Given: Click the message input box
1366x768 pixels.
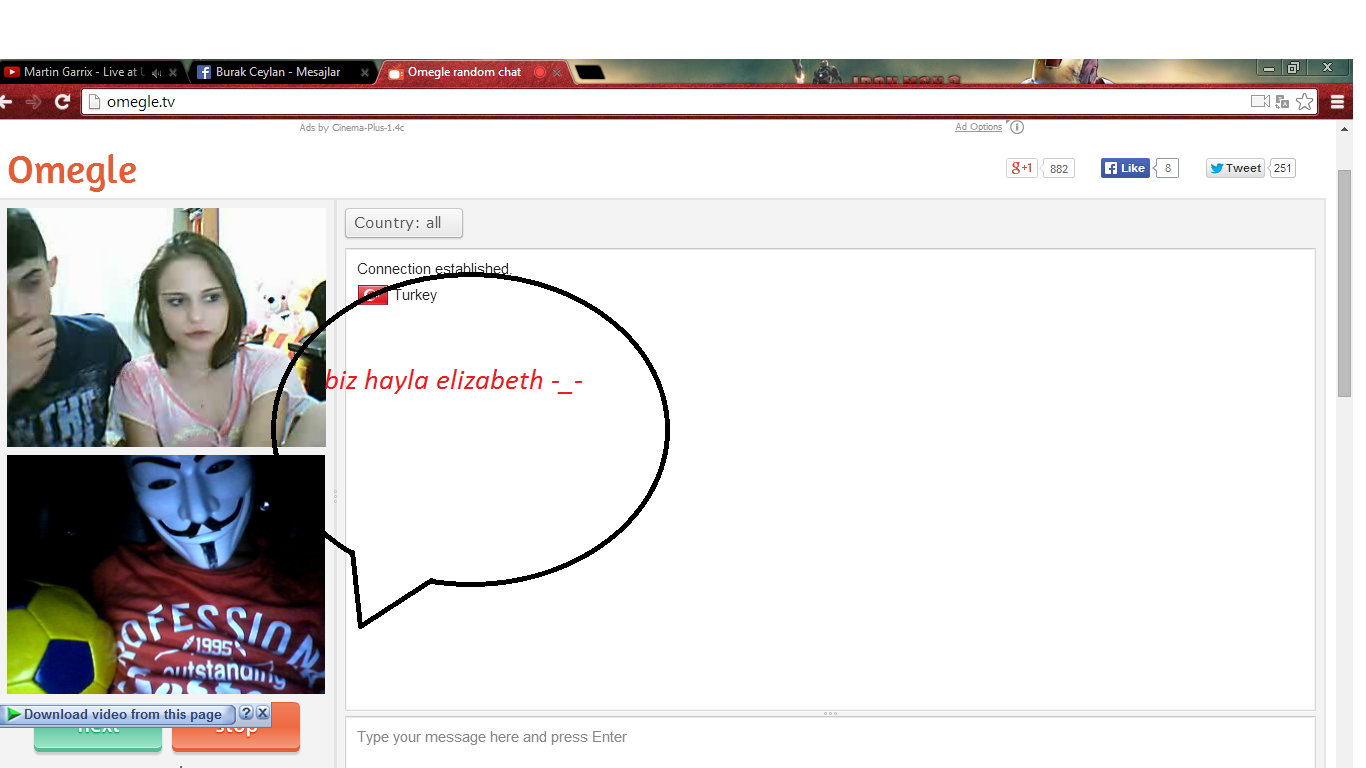Looking at the screenshot, I should pos(830,742).
